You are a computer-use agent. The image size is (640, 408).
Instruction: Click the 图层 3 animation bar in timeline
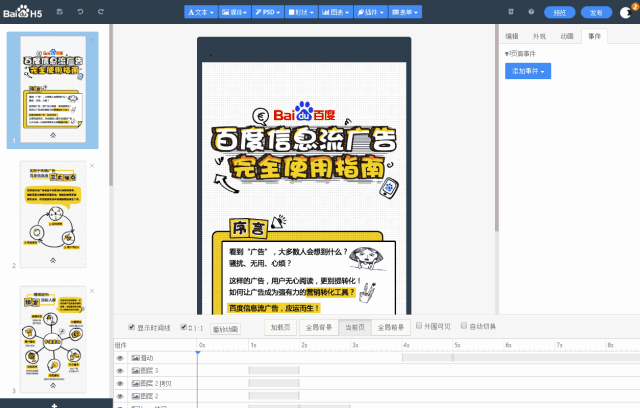point(274,370)
